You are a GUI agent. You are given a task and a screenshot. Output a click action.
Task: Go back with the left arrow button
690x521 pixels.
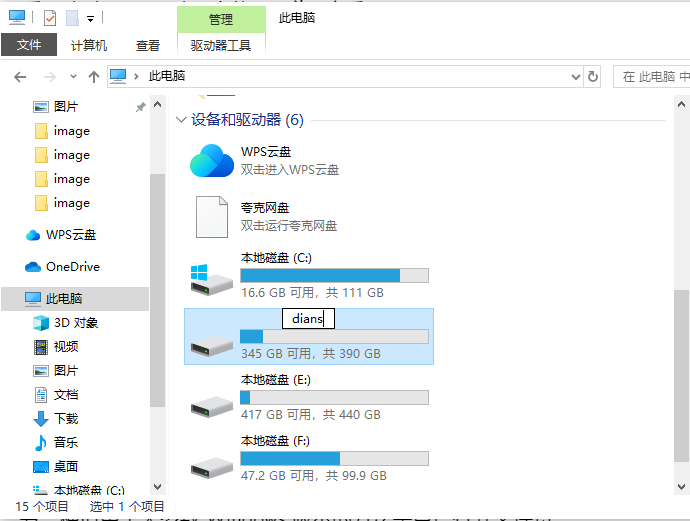[20, 77]
